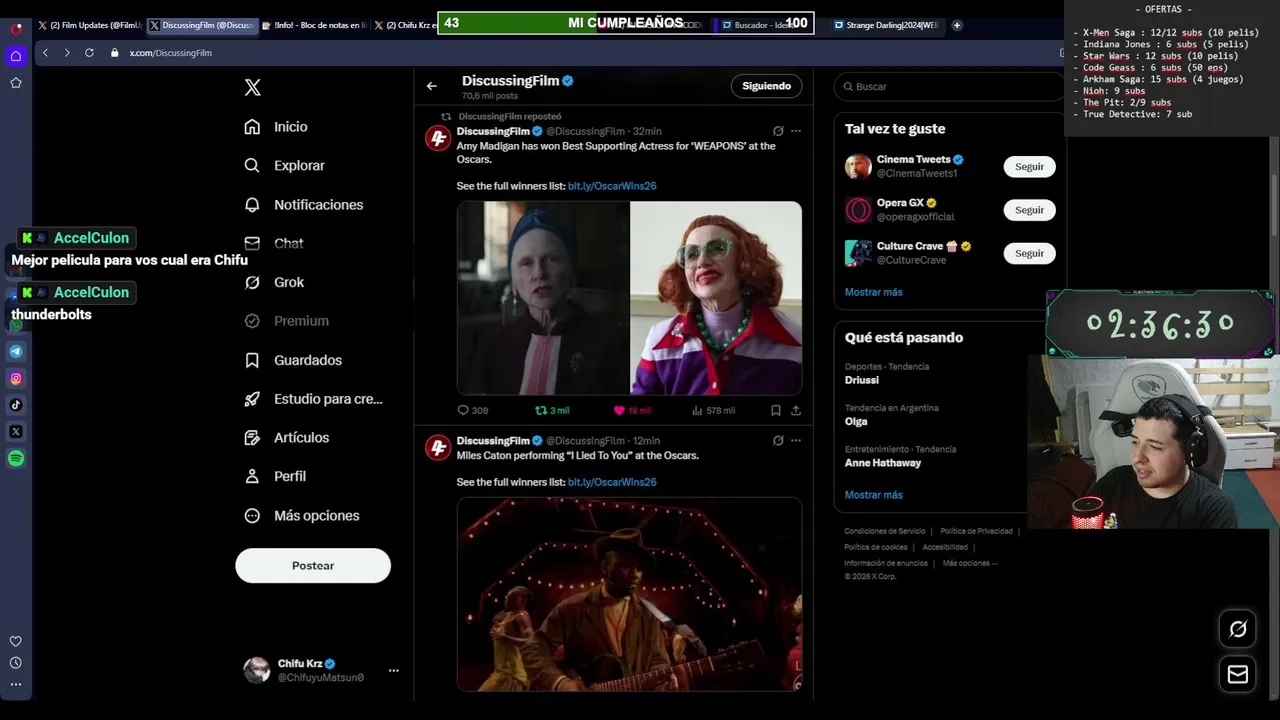Click the sidebar three-dot icon below history
Viewport: 1280px width, 720px height.
pyautogui.click(x=16, y=685)
